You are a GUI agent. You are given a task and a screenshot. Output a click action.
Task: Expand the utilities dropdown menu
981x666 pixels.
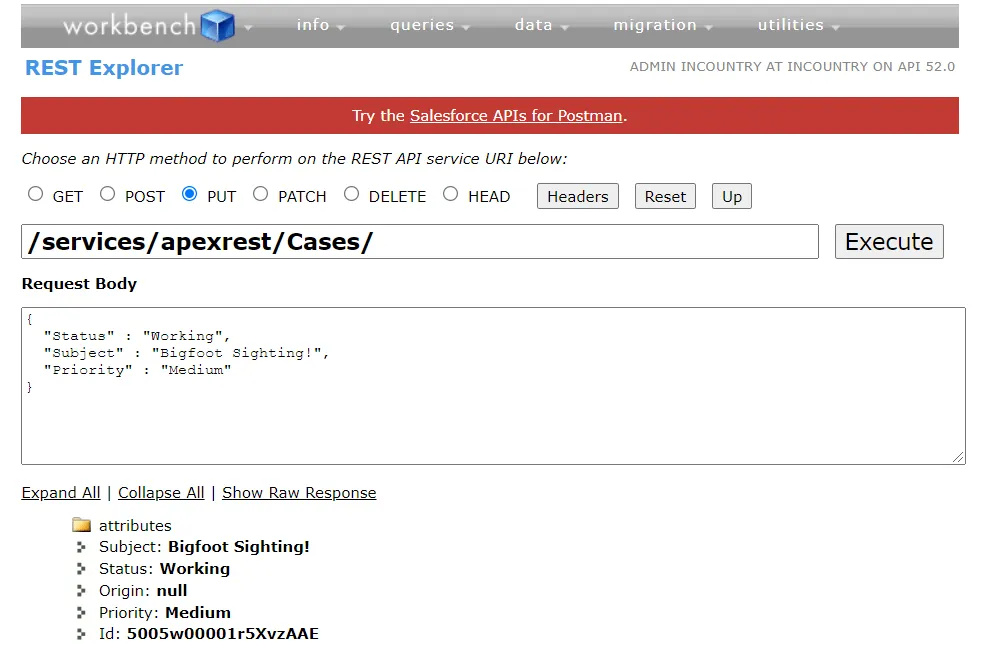(798, 26)
